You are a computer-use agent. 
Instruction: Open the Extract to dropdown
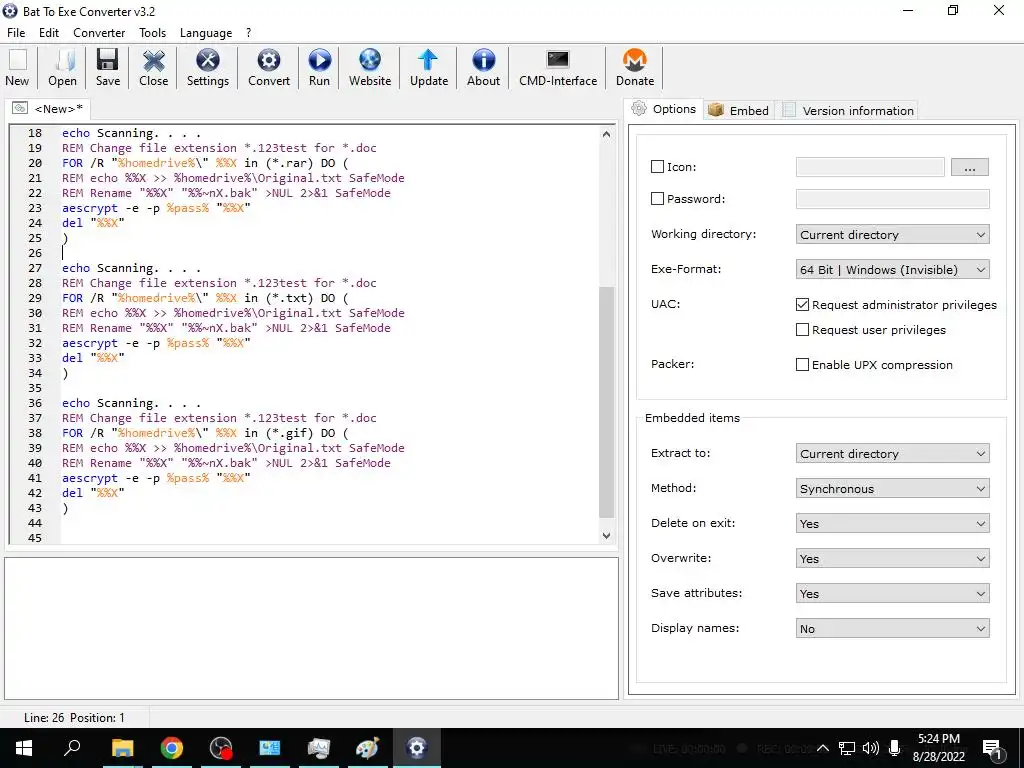pyautogui.click(x=892, y=453)
